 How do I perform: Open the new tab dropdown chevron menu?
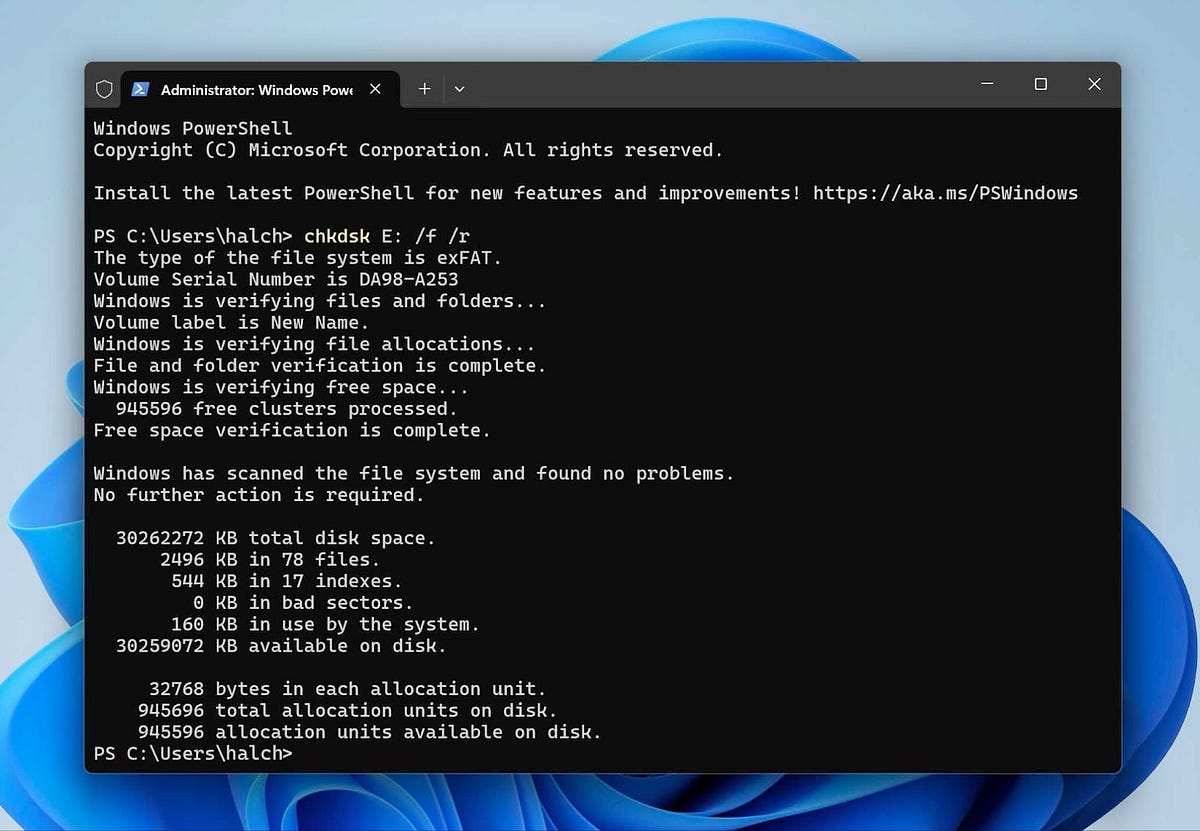pyautogui.click(x=459, y=89)
